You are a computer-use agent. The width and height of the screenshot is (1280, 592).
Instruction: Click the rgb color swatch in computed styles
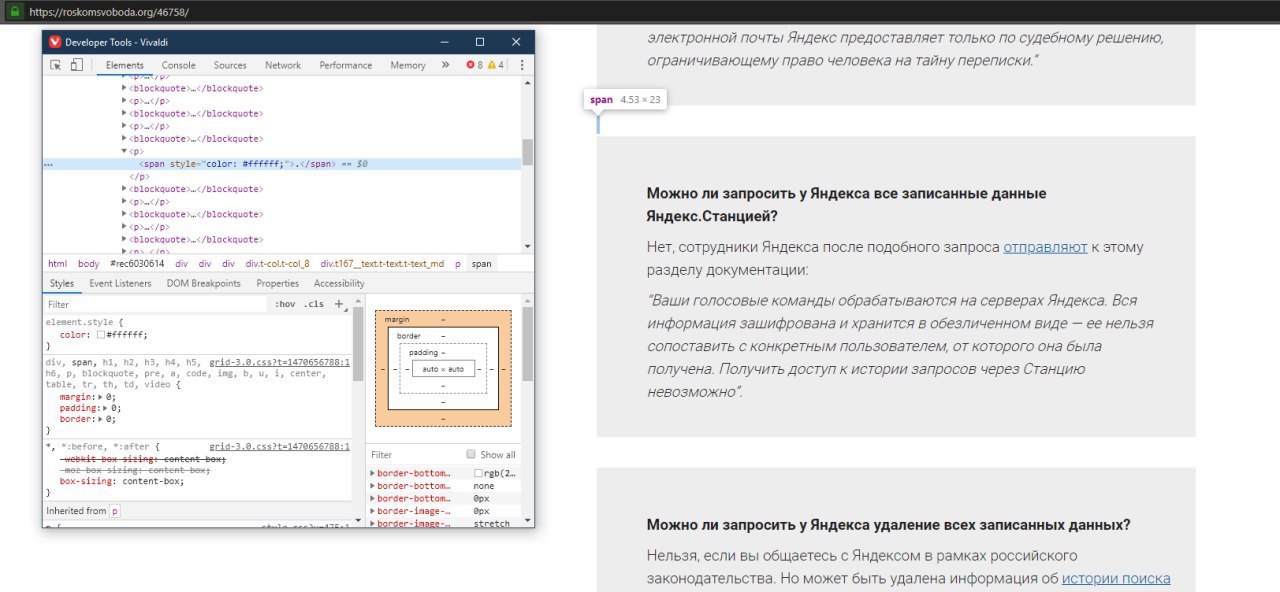click(479, 473)
